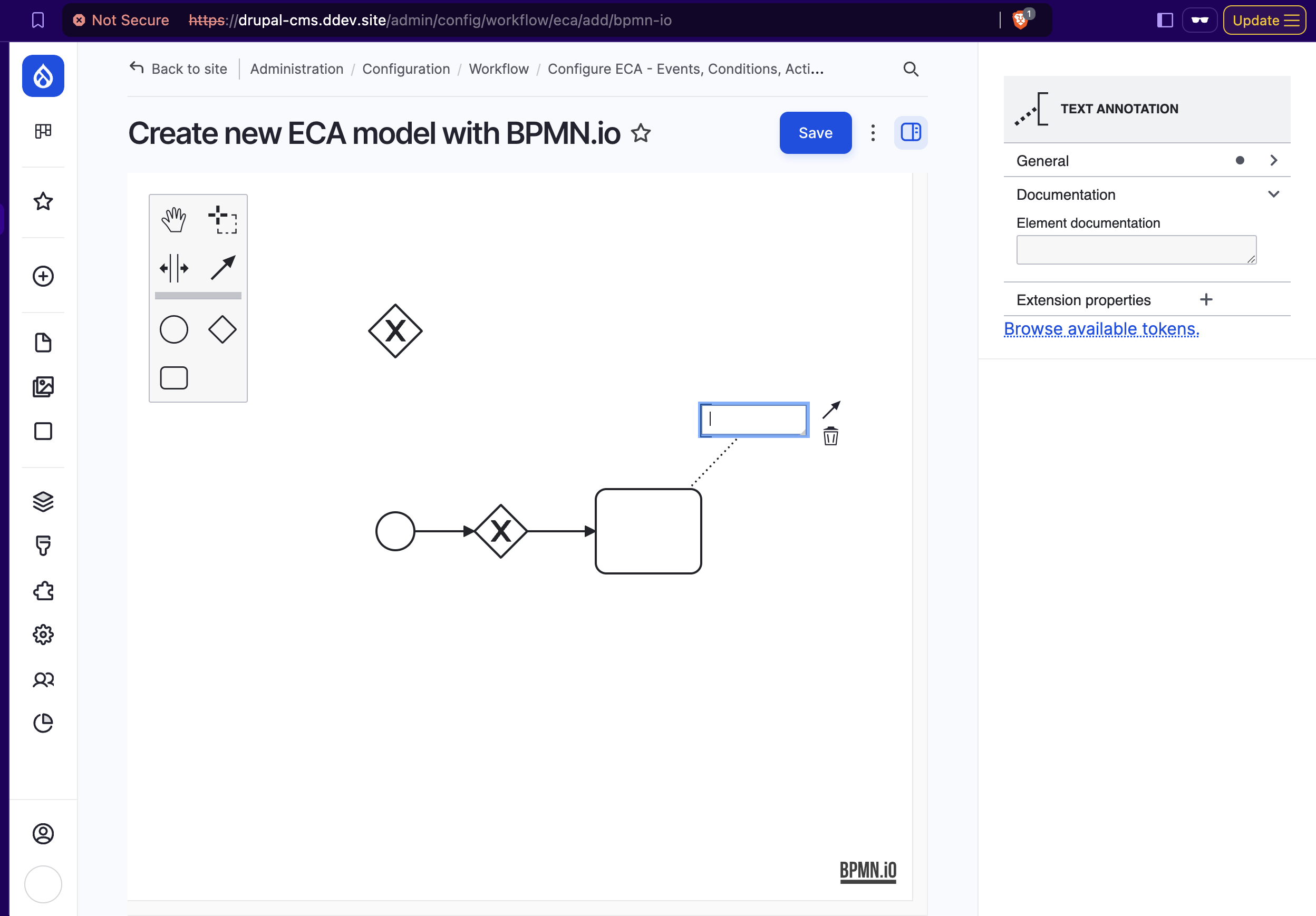Image resolution: width=1316 pixels, height=916 pixels.
Task: Open Browse available tokens link
Action: [x=1102, y=328]
